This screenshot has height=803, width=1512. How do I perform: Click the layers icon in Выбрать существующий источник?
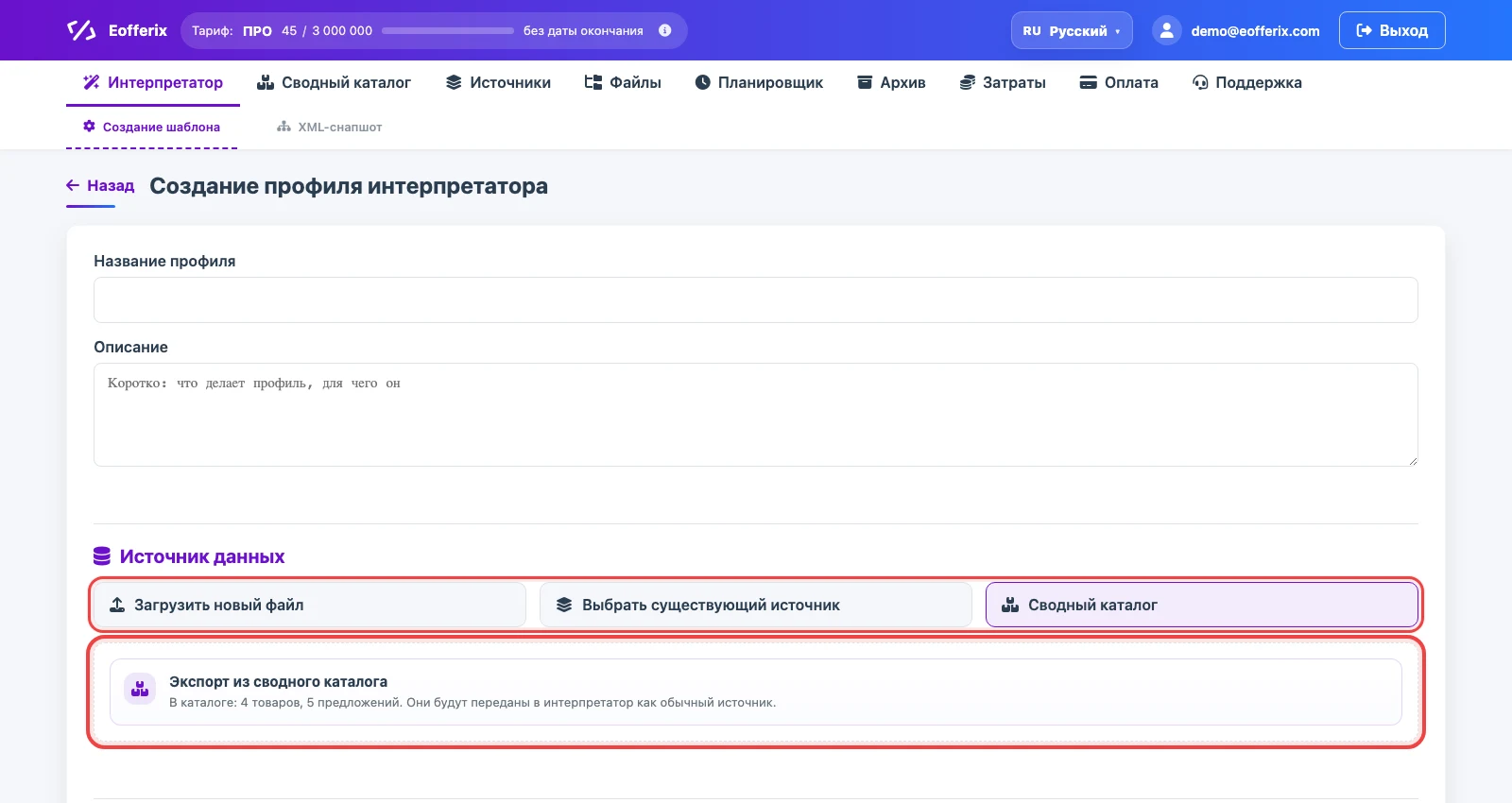(x=564, y=605)
